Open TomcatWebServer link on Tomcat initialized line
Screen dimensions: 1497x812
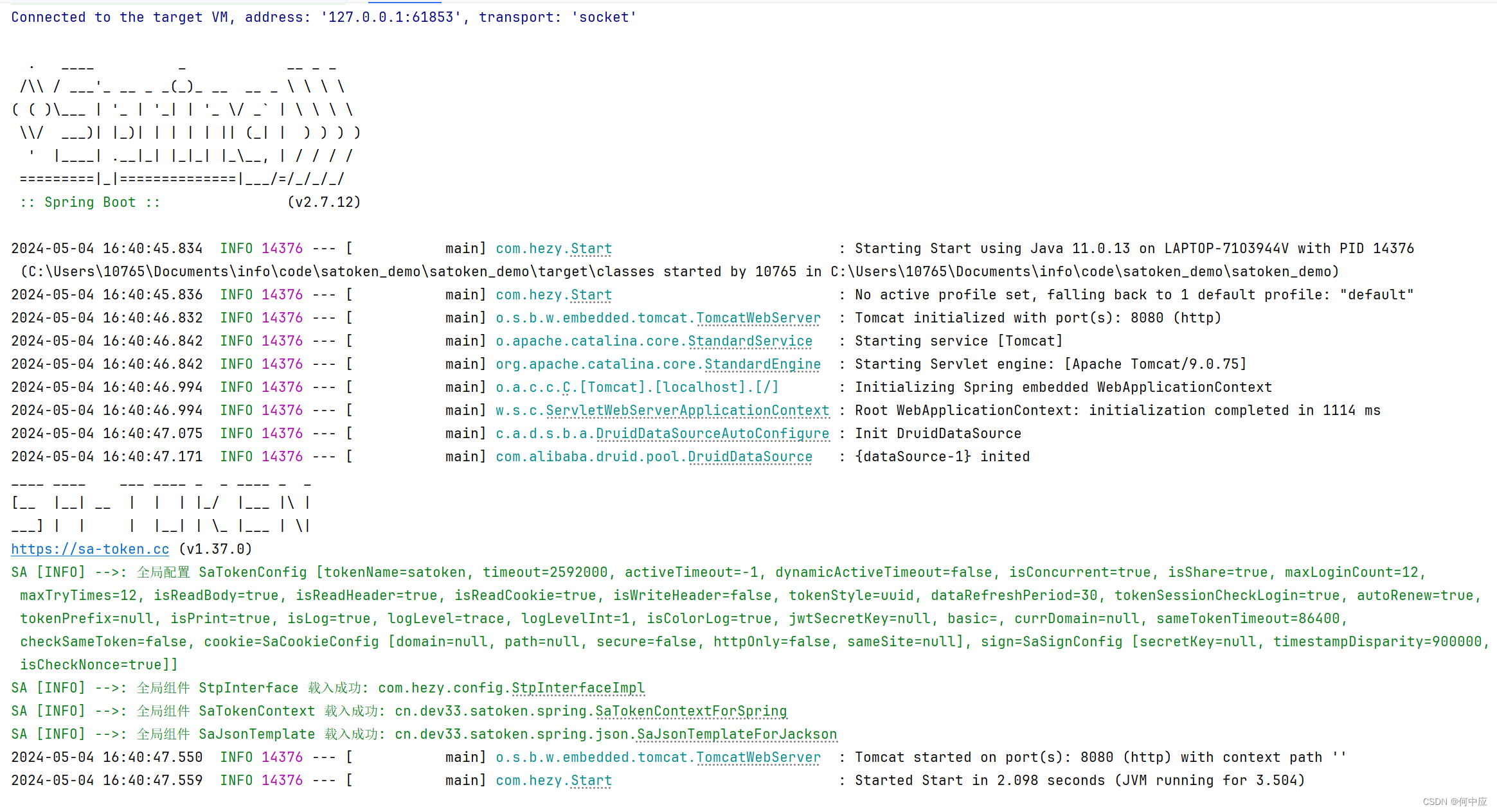(758, 317)
